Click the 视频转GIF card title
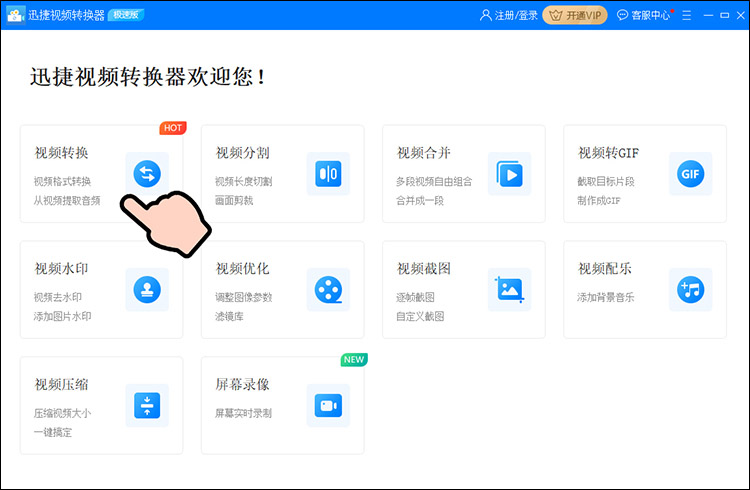The image size is (750, 490). [608, 153]
